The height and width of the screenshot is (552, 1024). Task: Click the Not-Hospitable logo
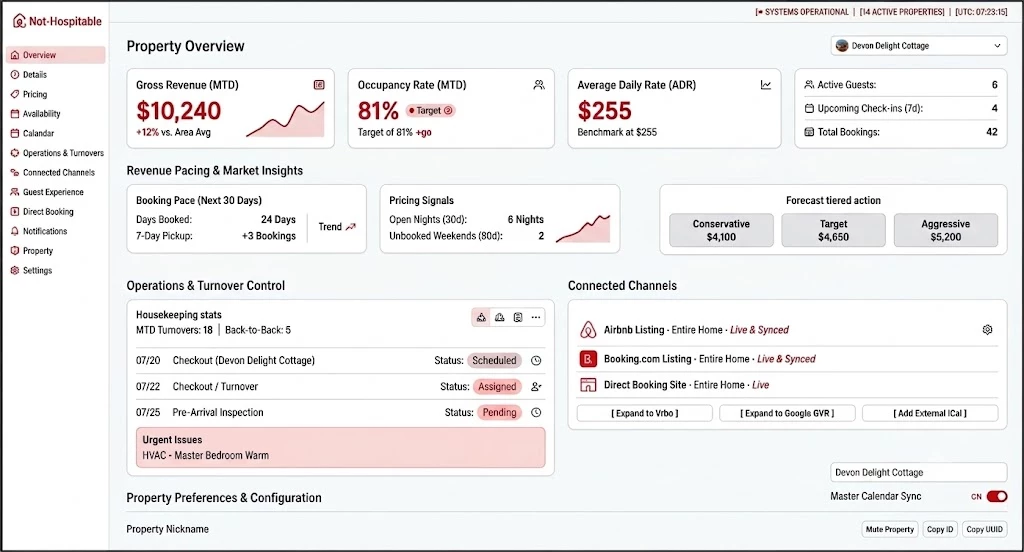click(x=57, y=21)
